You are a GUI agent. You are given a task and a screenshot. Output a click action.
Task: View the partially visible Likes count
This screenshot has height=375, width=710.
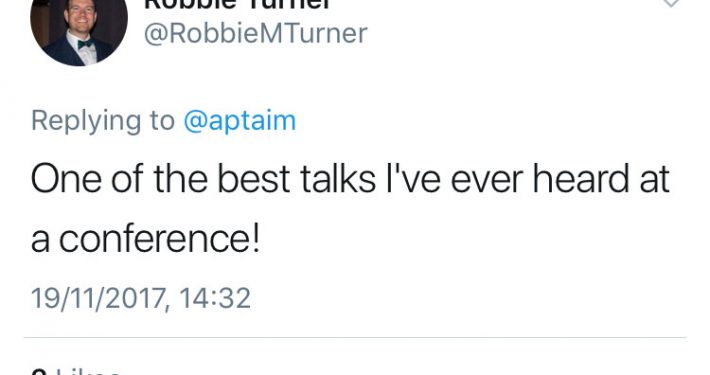[76, 372]
